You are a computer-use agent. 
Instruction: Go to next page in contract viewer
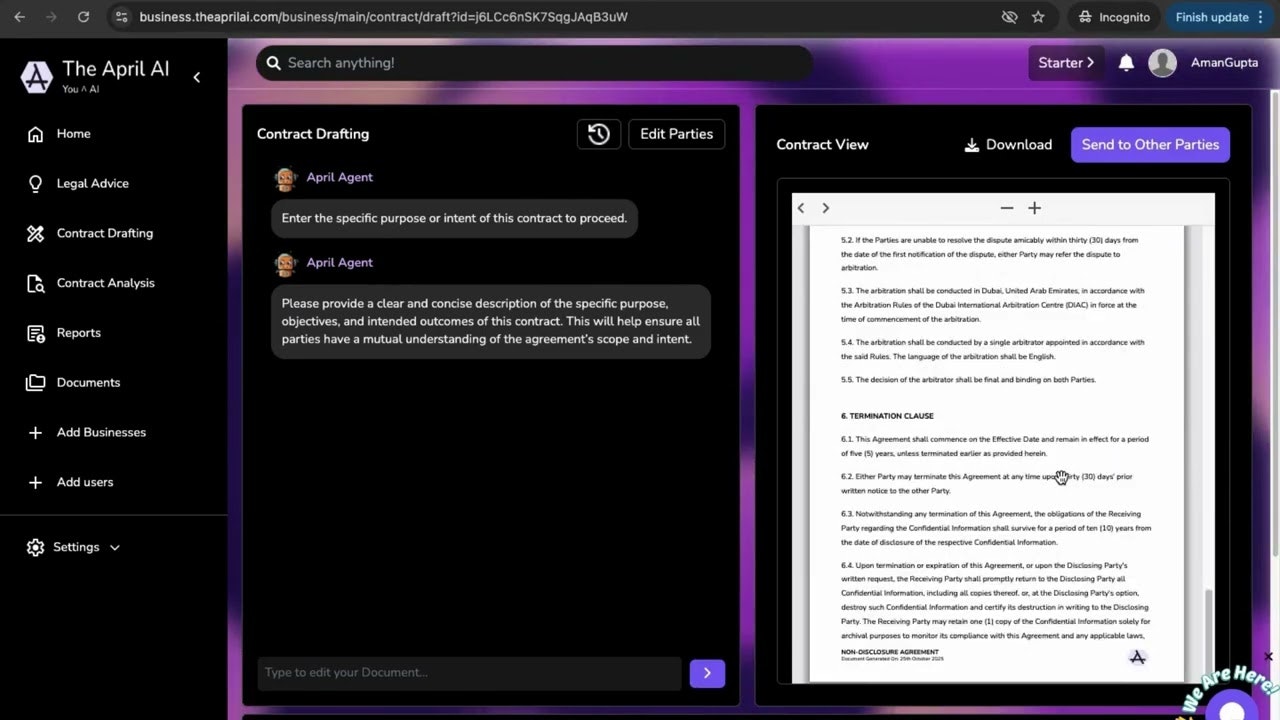tap(825, 208)
